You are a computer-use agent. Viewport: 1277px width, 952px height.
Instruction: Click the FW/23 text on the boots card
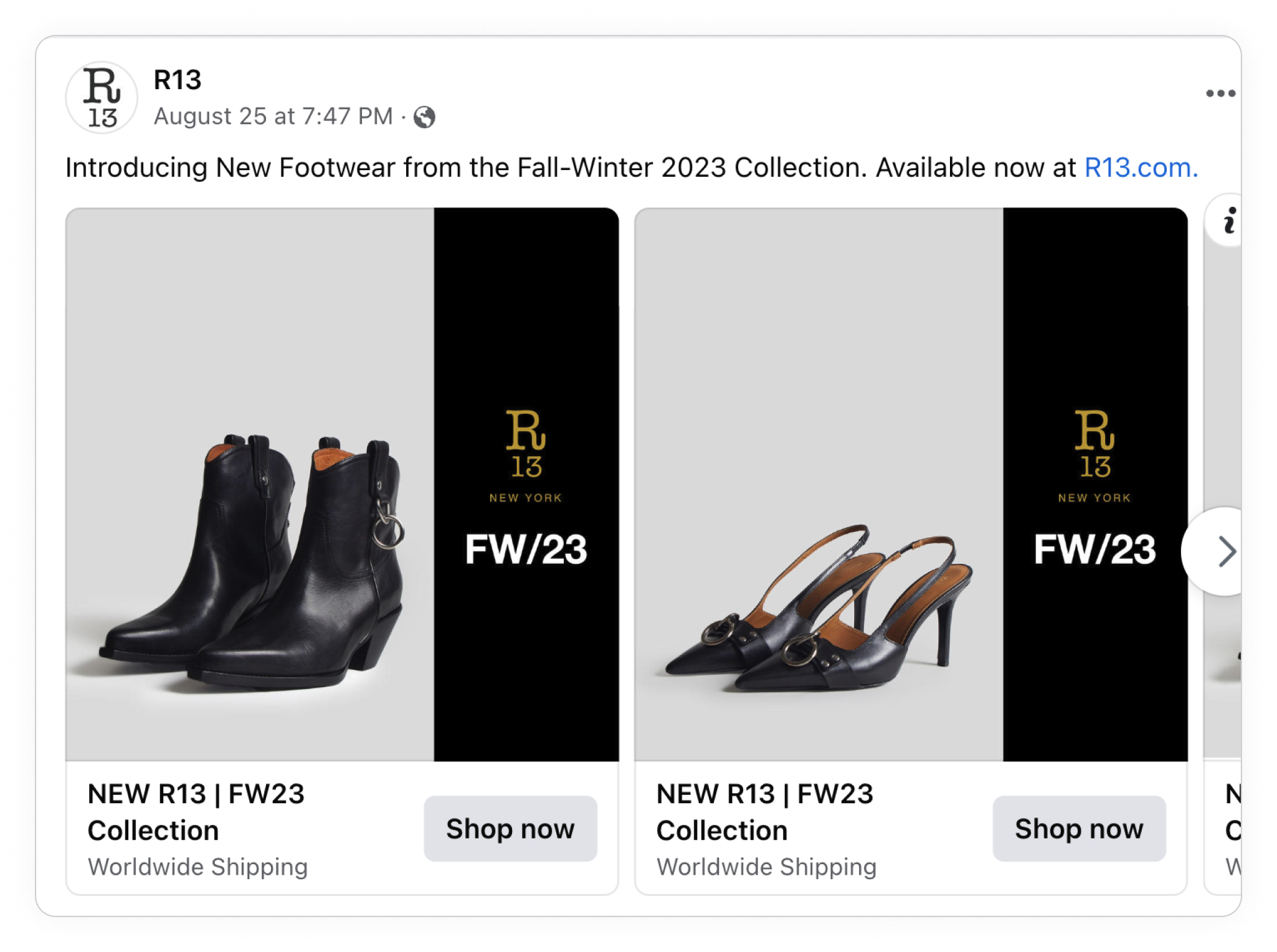(x=526, y=551)
